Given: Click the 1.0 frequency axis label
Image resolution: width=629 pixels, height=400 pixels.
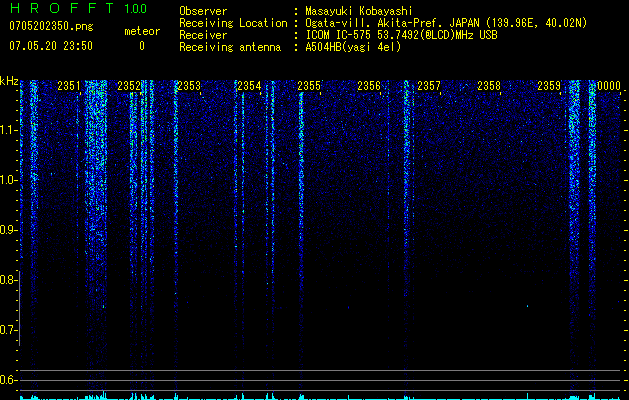Looking at the screenshot, I should (9, 180).
